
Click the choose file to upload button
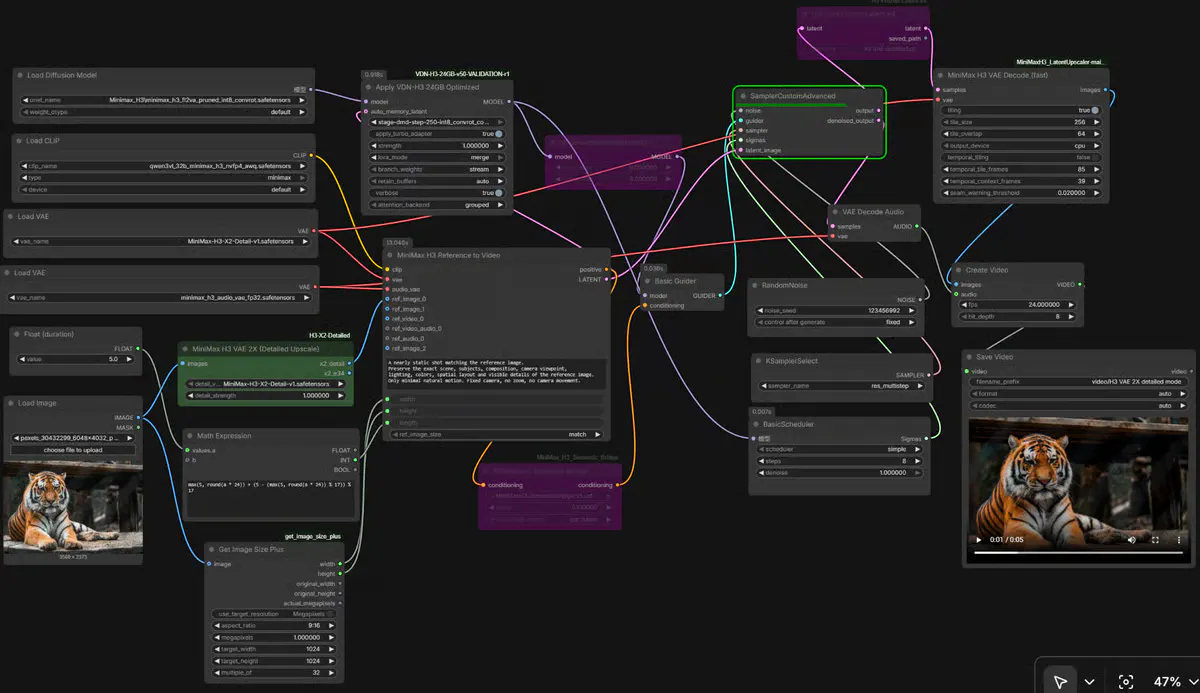[x=74, y=450]
